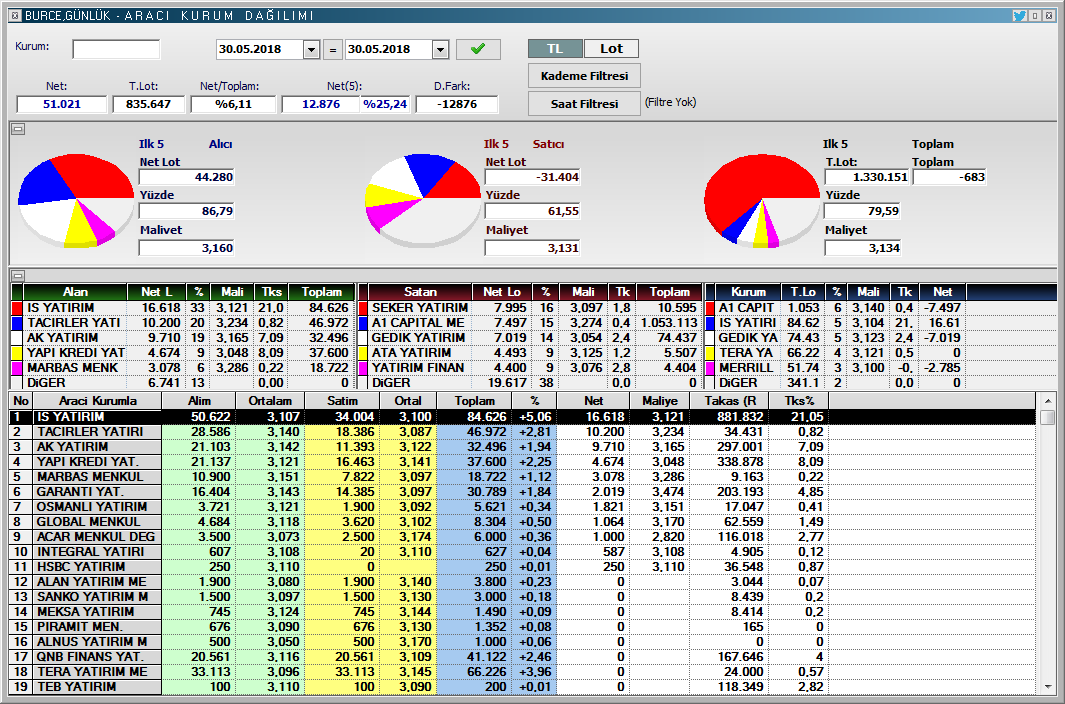Image resolution: width=1065 pixels, height=704 pixels.
Task: Select TACIRLER YATIRI row in main table
Action: click(522, 432)
